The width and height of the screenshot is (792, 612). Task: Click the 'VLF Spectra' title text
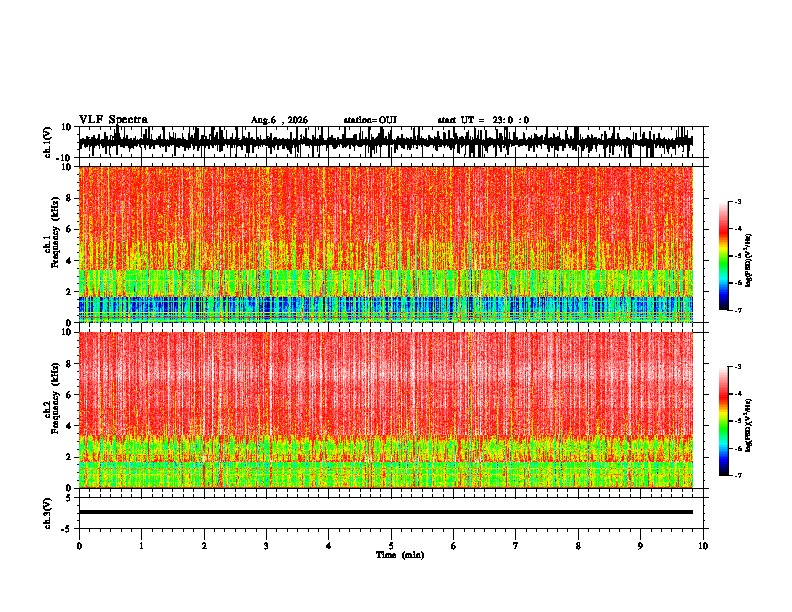113,119
